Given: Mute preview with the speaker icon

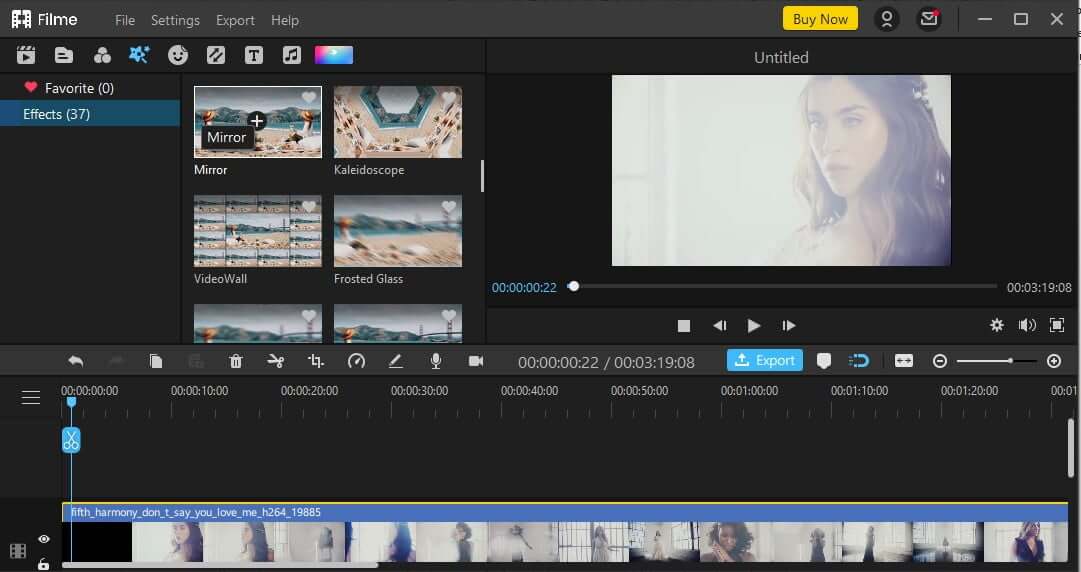Looking at the screenshot, I should (x=1027, y=325).
